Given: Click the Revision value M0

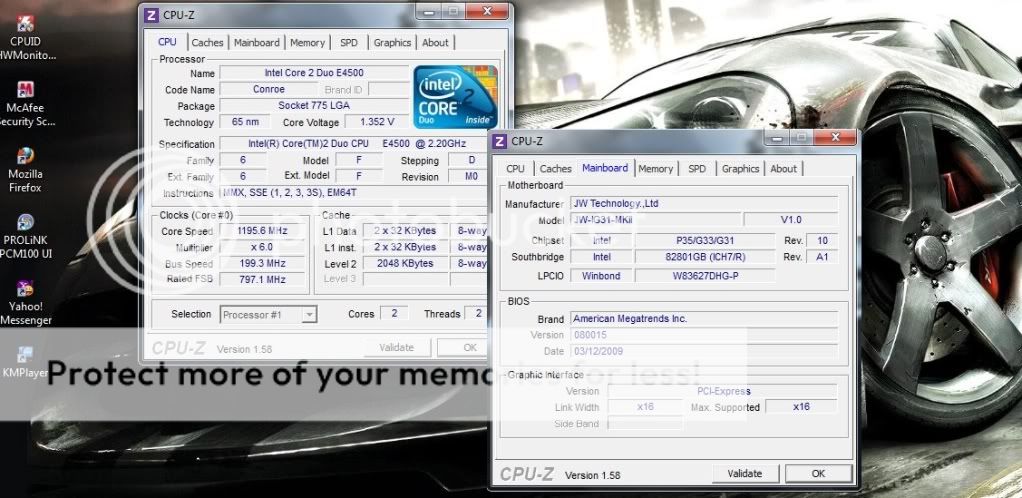Looking at the screenshot, I should [x=471, y=177].
